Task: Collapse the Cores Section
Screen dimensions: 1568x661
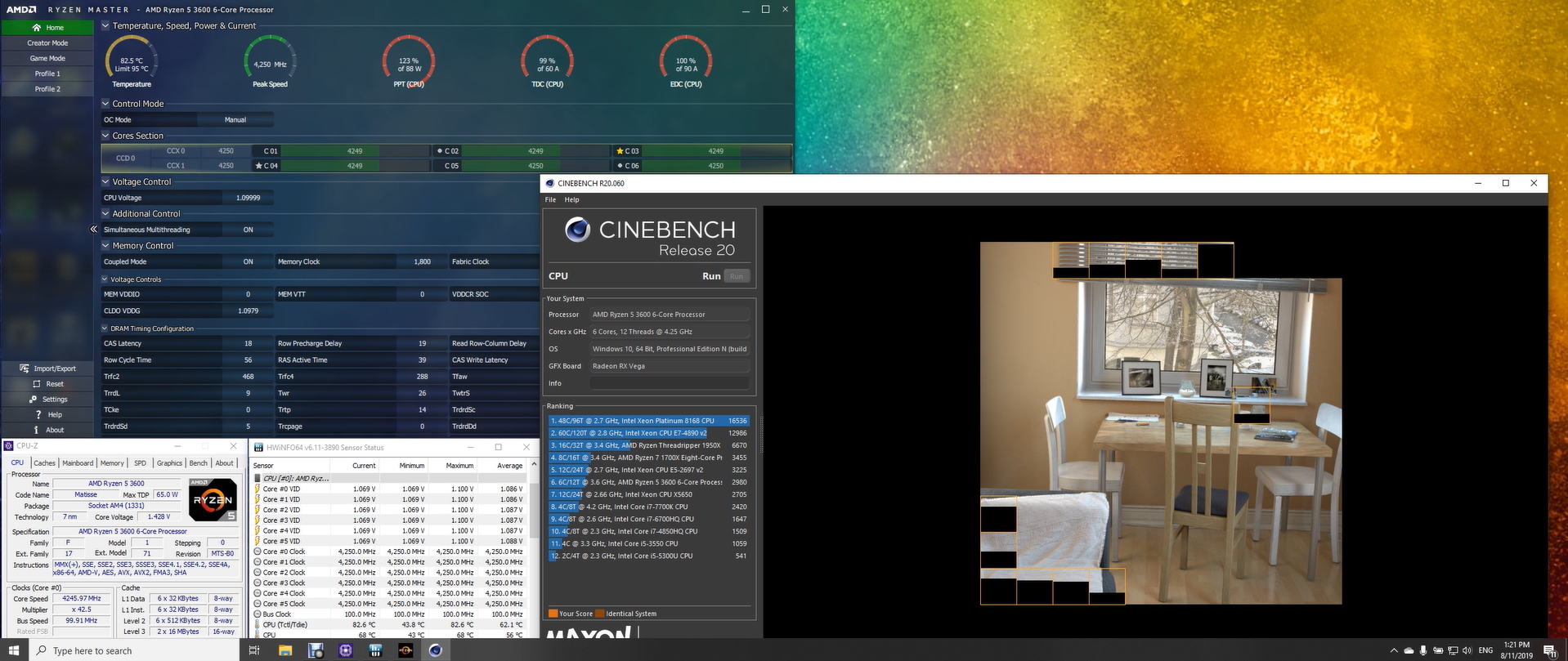Action: [x=105, y=136]
